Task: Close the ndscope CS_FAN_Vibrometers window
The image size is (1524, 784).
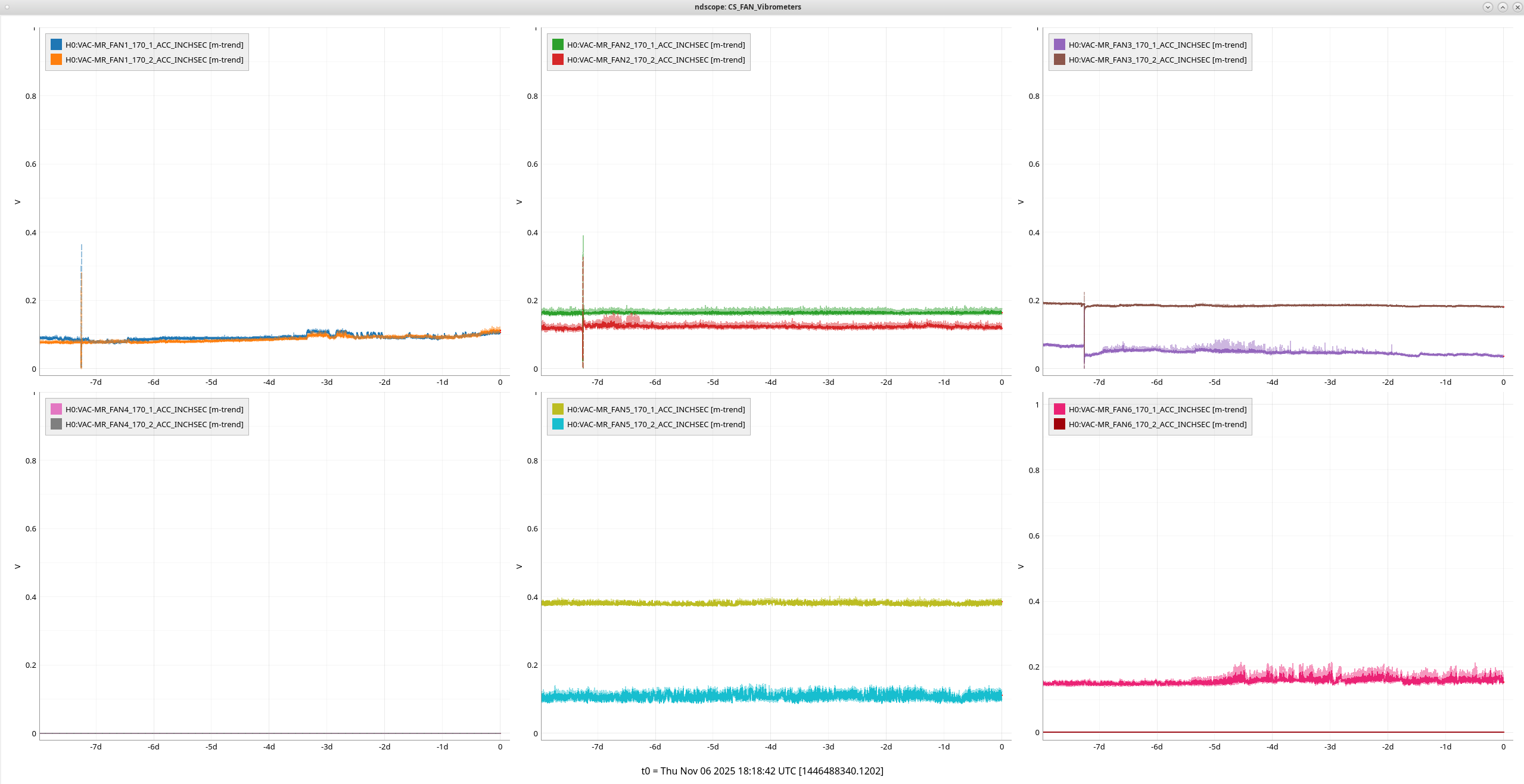Action: 1517,7
